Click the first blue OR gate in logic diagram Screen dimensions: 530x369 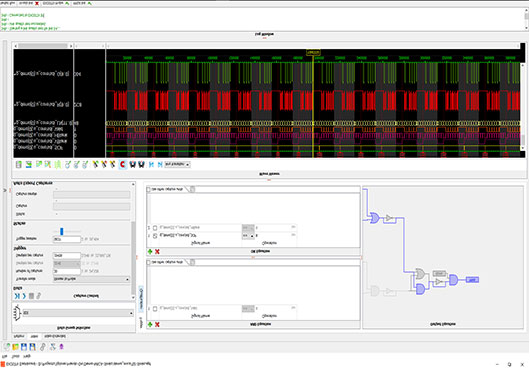[x=375, y=218]
